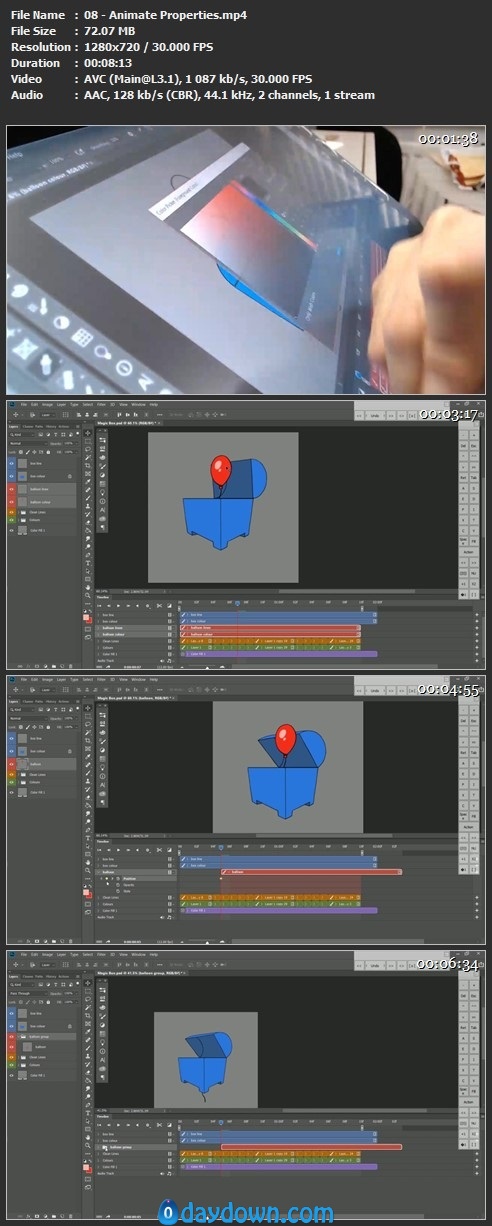Open the Window menu in the 00:06:34 frame
The height and width of the screenshot is (1226, 492).
(x=138, y=954)
